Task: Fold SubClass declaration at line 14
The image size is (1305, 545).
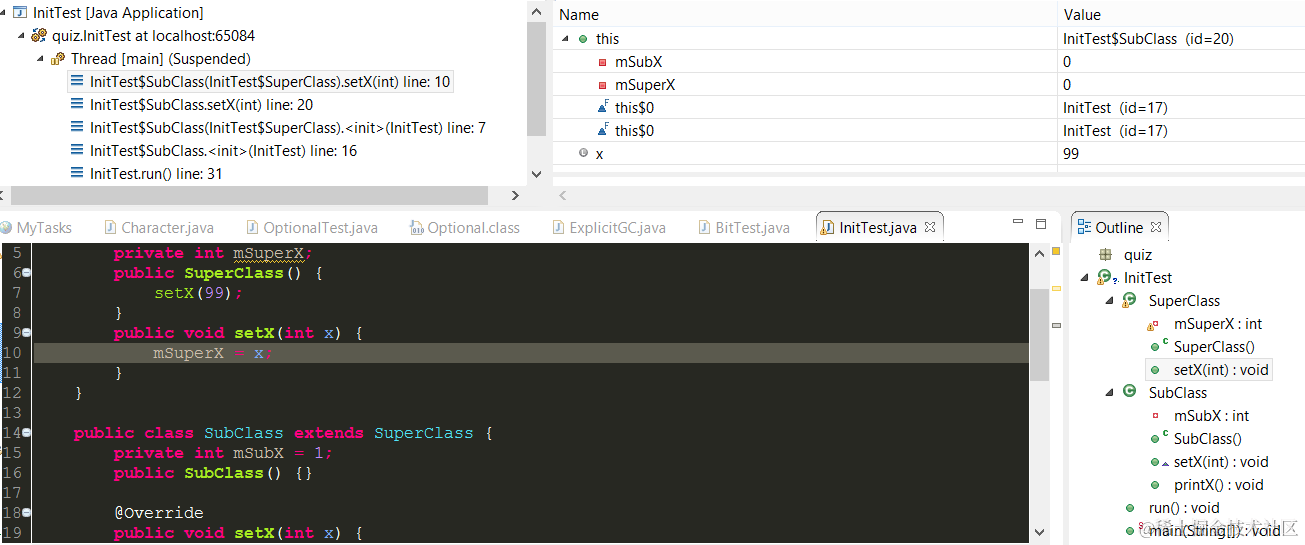Action: 27,433
